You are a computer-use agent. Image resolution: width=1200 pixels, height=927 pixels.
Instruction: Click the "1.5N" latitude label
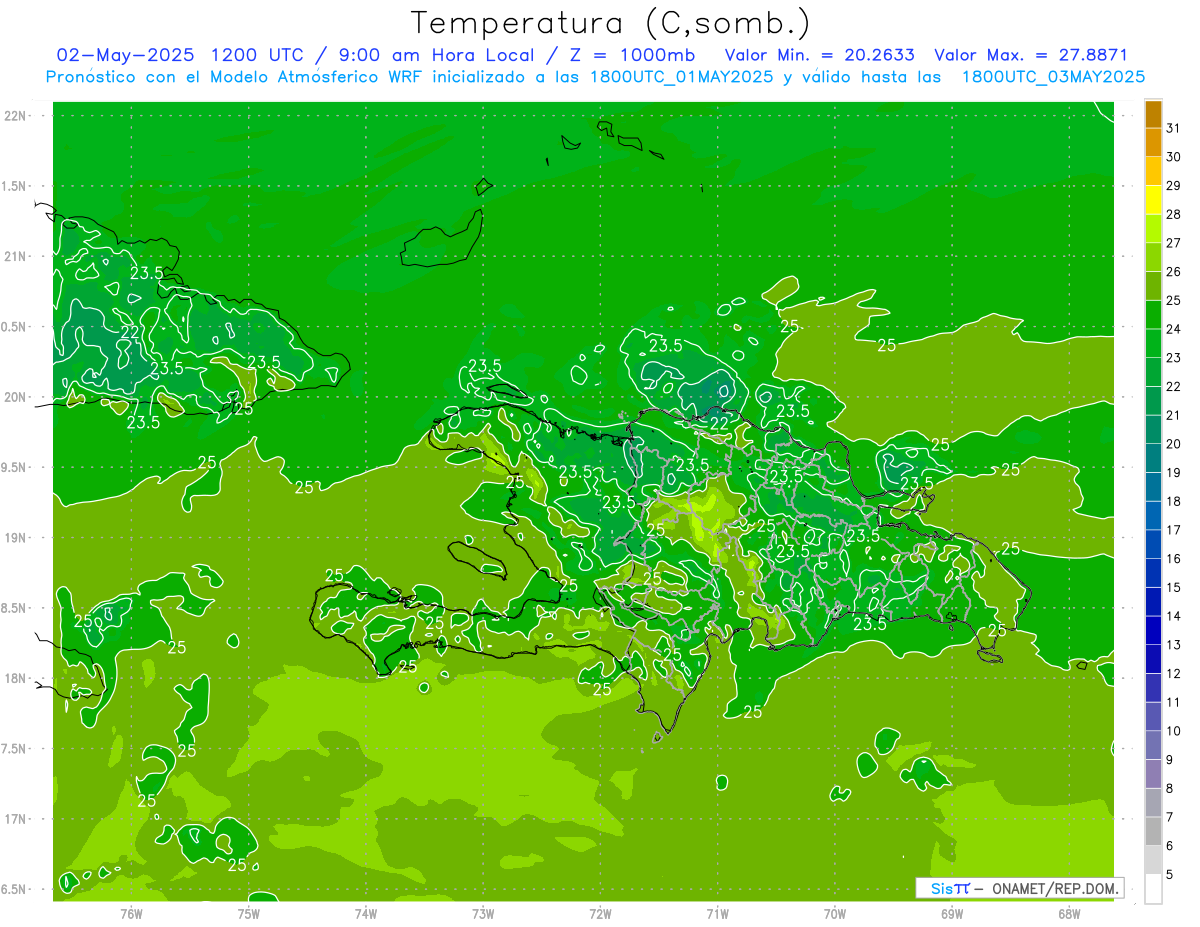coord(15,187)
